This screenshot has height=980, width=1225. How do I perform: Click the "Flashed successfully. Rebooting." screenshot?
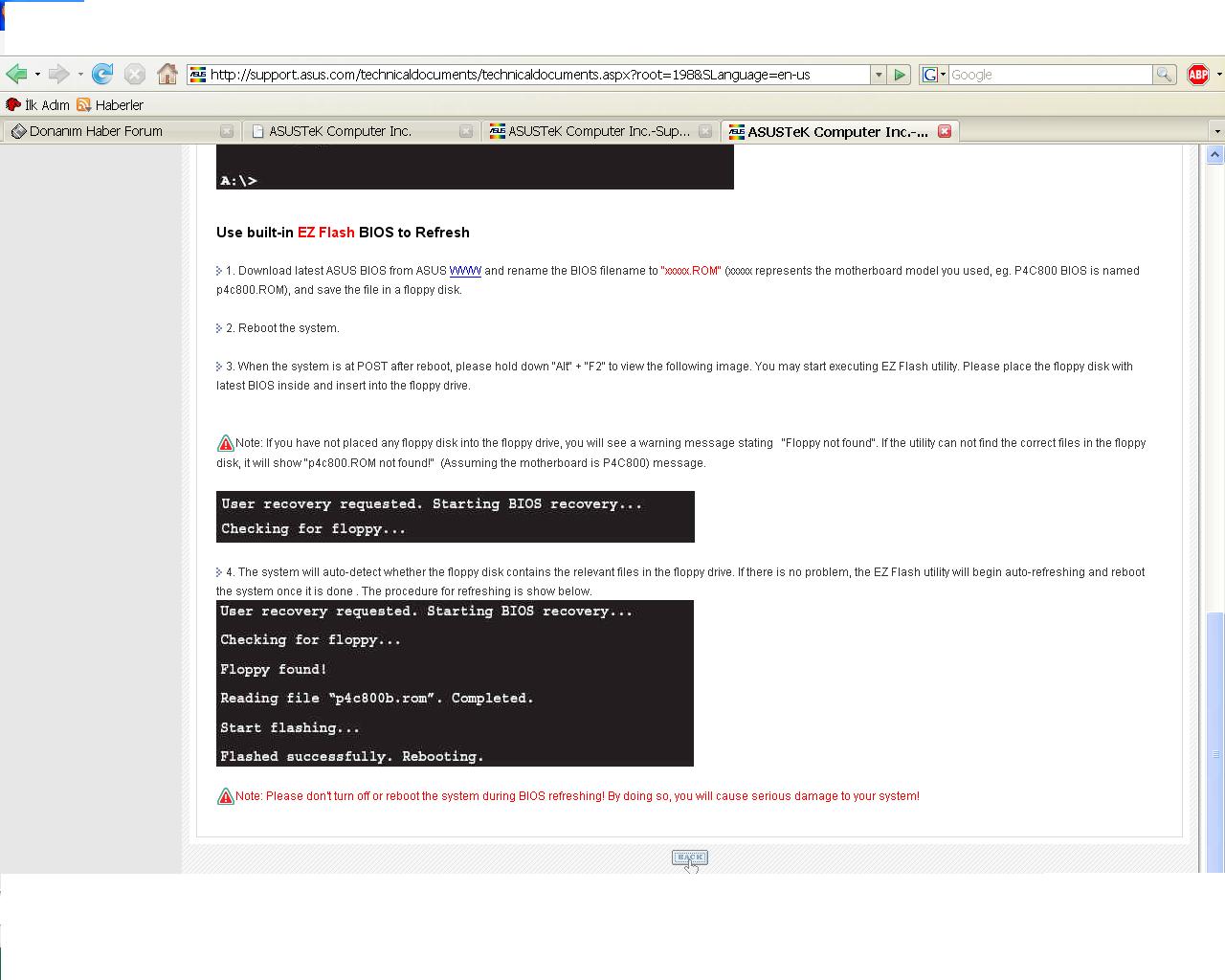[455, 683]
